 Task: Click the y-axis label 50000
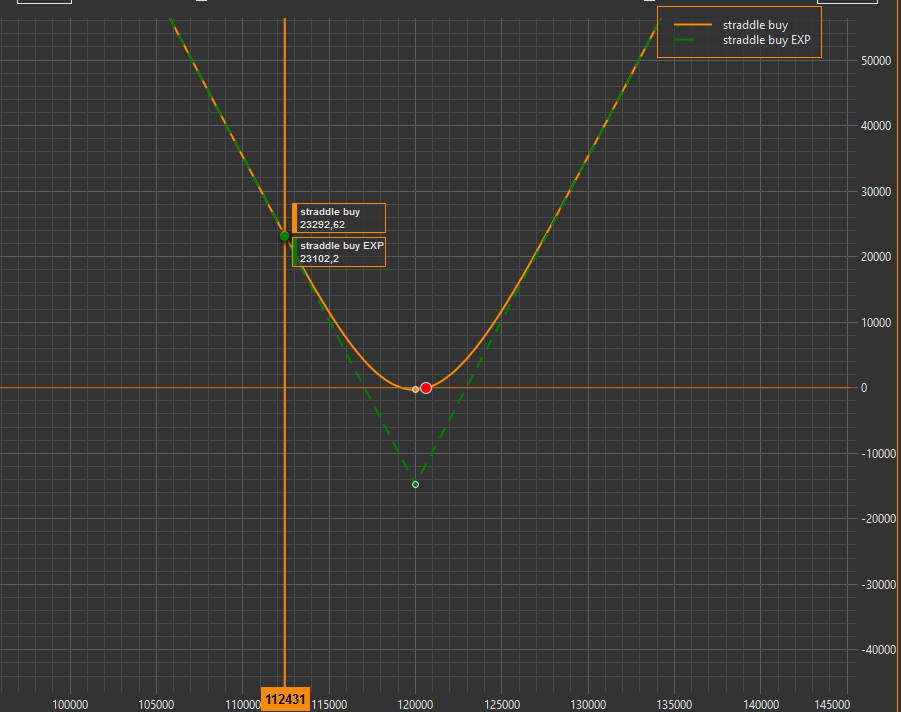point(876,61)
